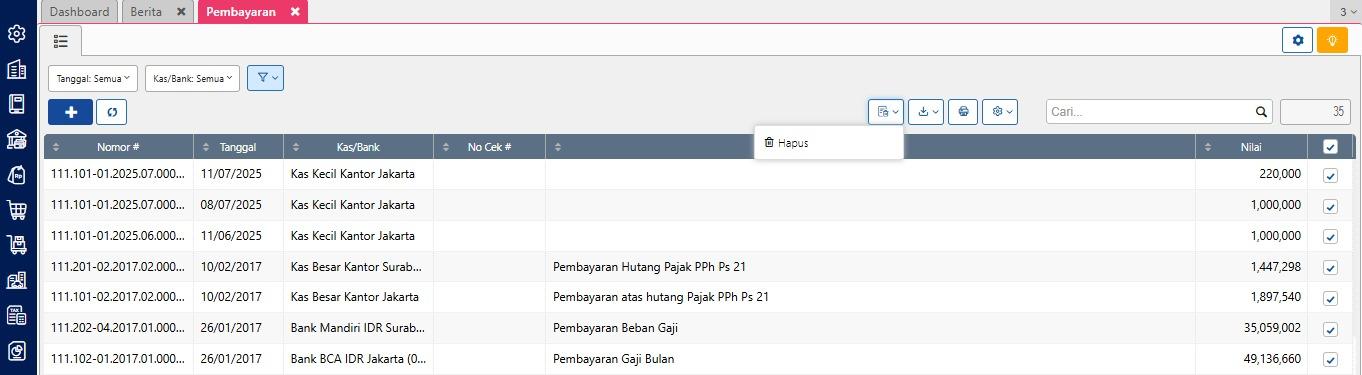Click payment number 111.201-02.2017.02.000...
Image resolution: width=1362 pixels, height=375 pixels.
tap(118, 267)
